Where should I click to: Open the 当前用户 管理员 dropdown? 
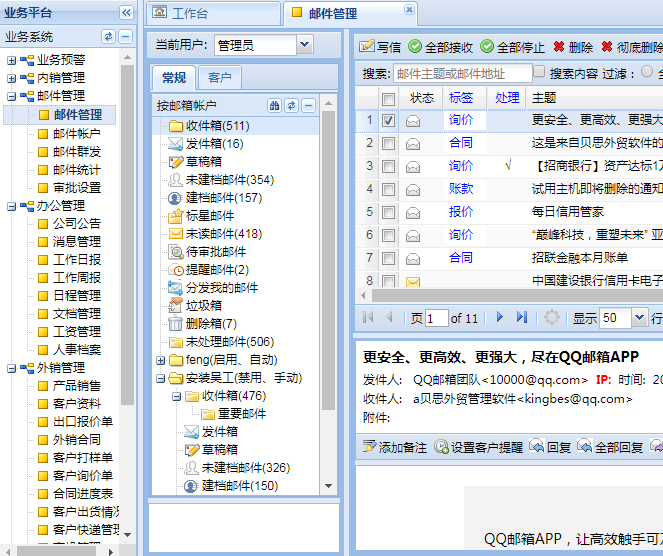(x=304, y=45)
